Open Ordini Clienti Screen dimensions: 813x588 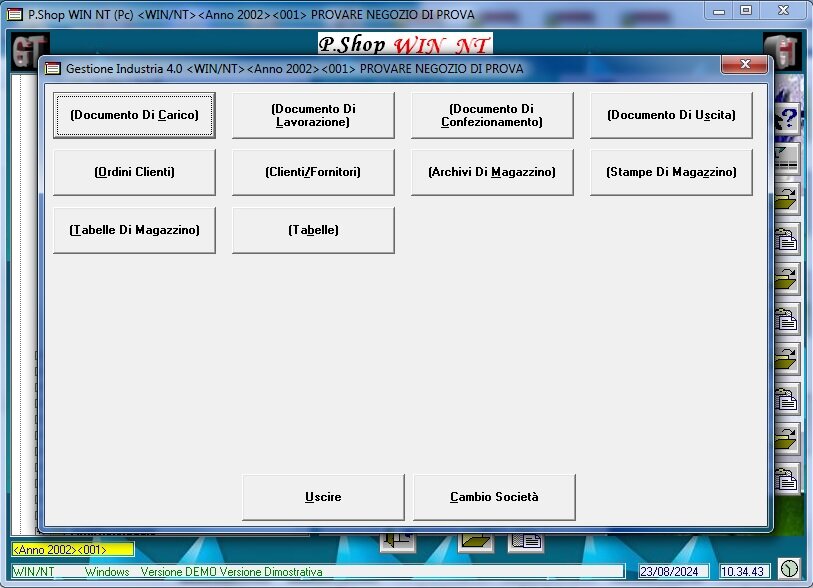[x=134, y=172]
